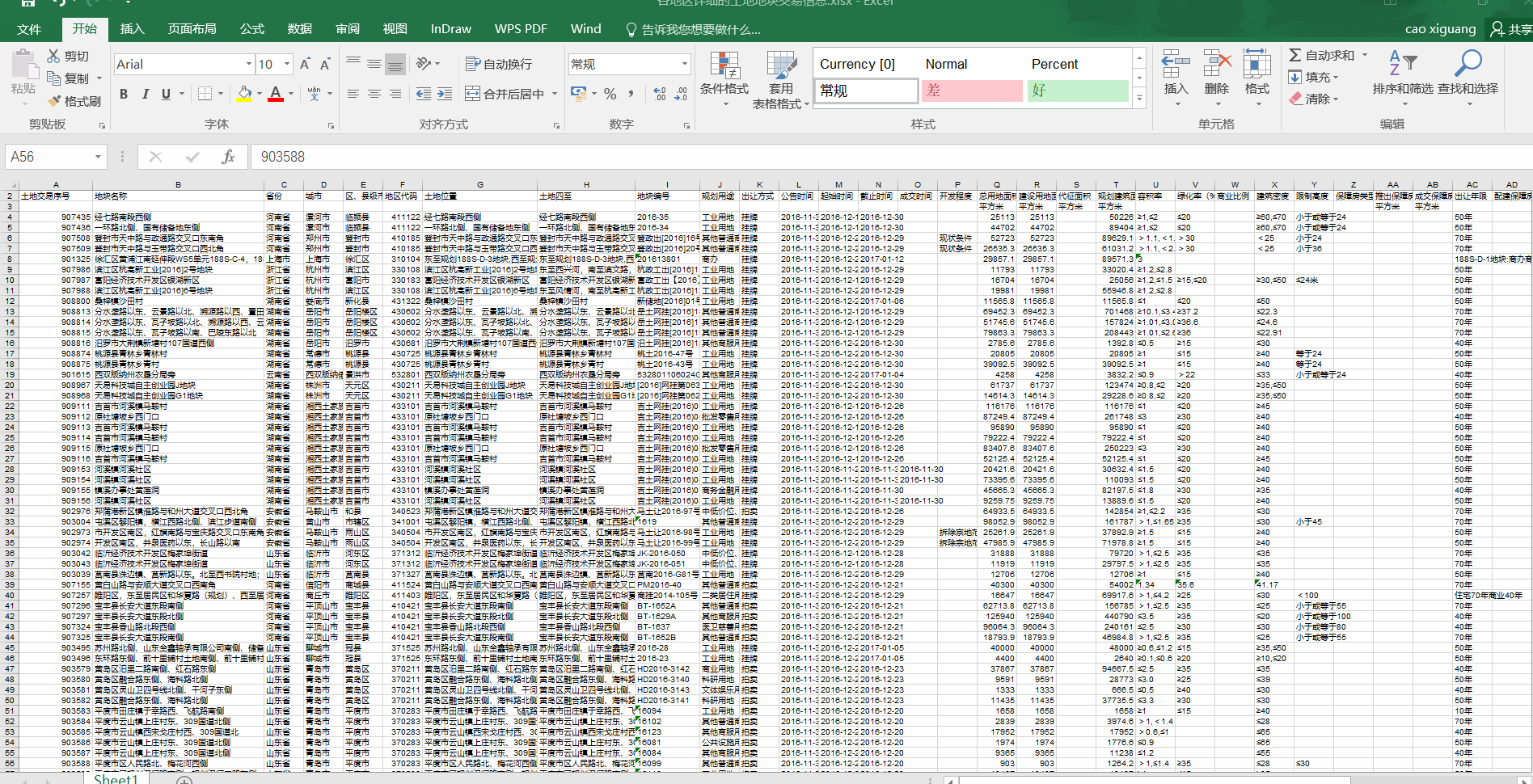The height and width of the screenshot is (784, 1533).
Task: Toggle italic formatting
Action: (x=146, y=94)
